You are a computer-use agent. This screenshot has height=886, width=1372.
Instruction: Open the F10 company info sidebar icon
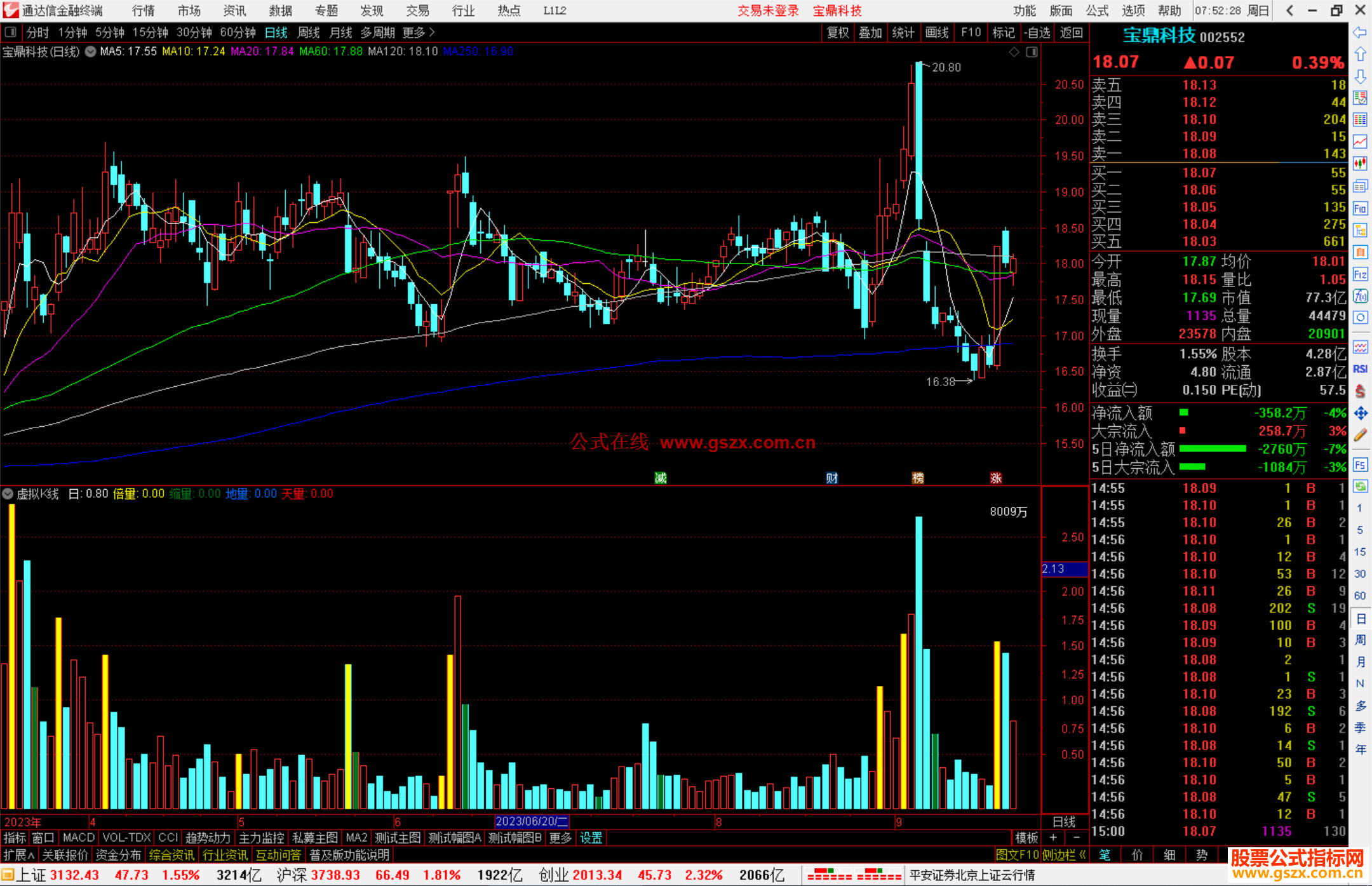[1360, 208]
